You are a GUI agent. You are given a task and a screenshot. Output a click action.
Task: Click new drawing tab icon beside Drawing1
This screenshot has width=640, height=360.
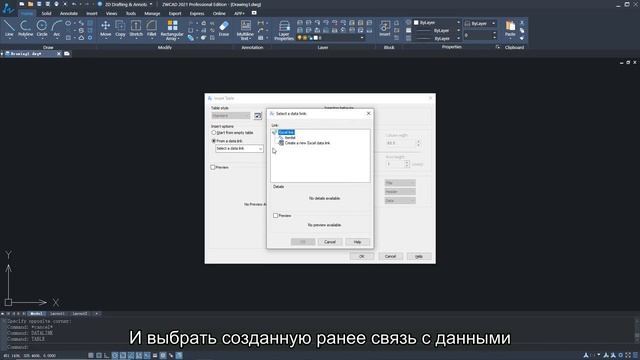67,53
